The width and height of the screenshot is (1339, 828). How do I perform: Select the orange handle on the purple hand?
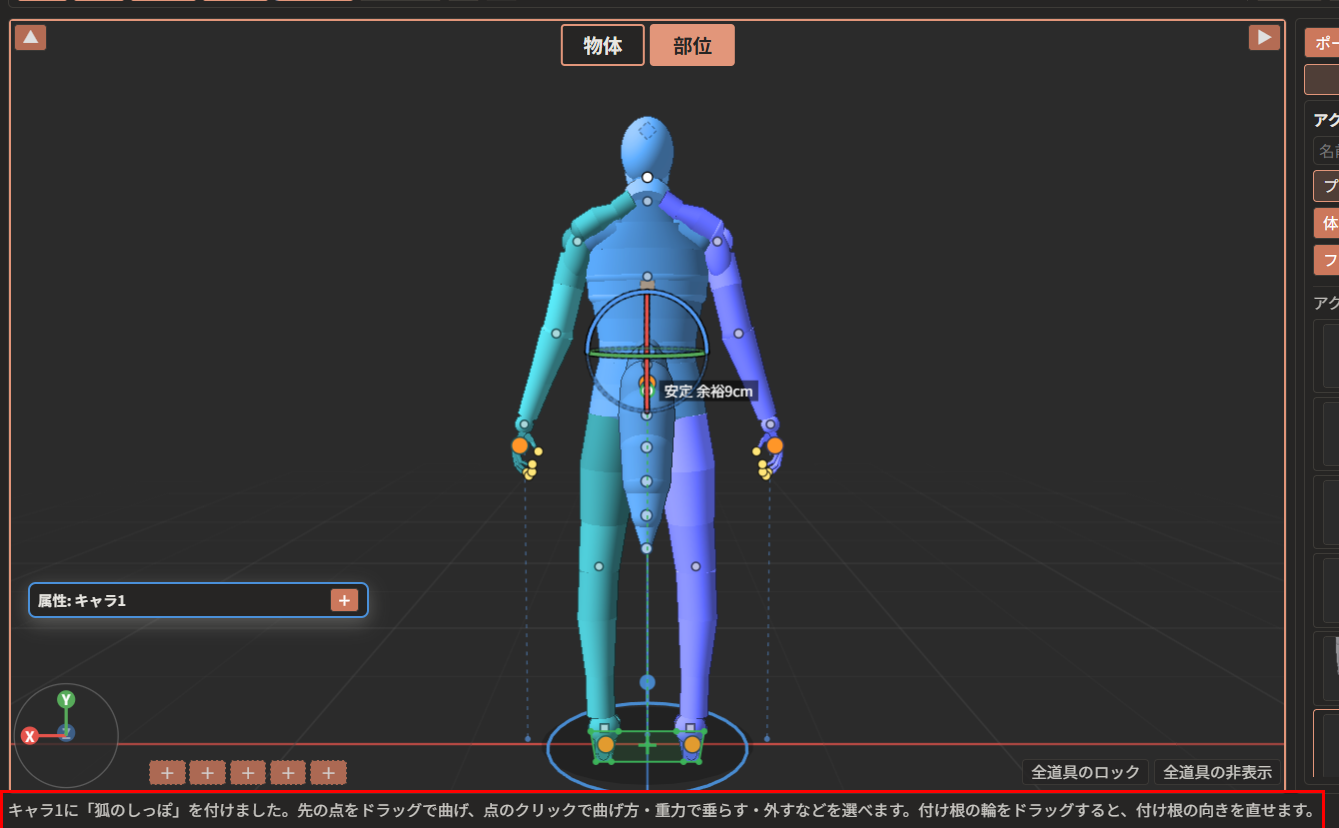pos(774,445)
